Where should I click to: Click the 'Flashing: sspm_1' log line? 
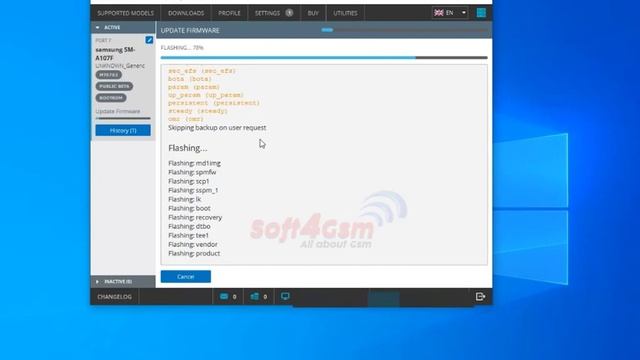[x=193, y=190]
